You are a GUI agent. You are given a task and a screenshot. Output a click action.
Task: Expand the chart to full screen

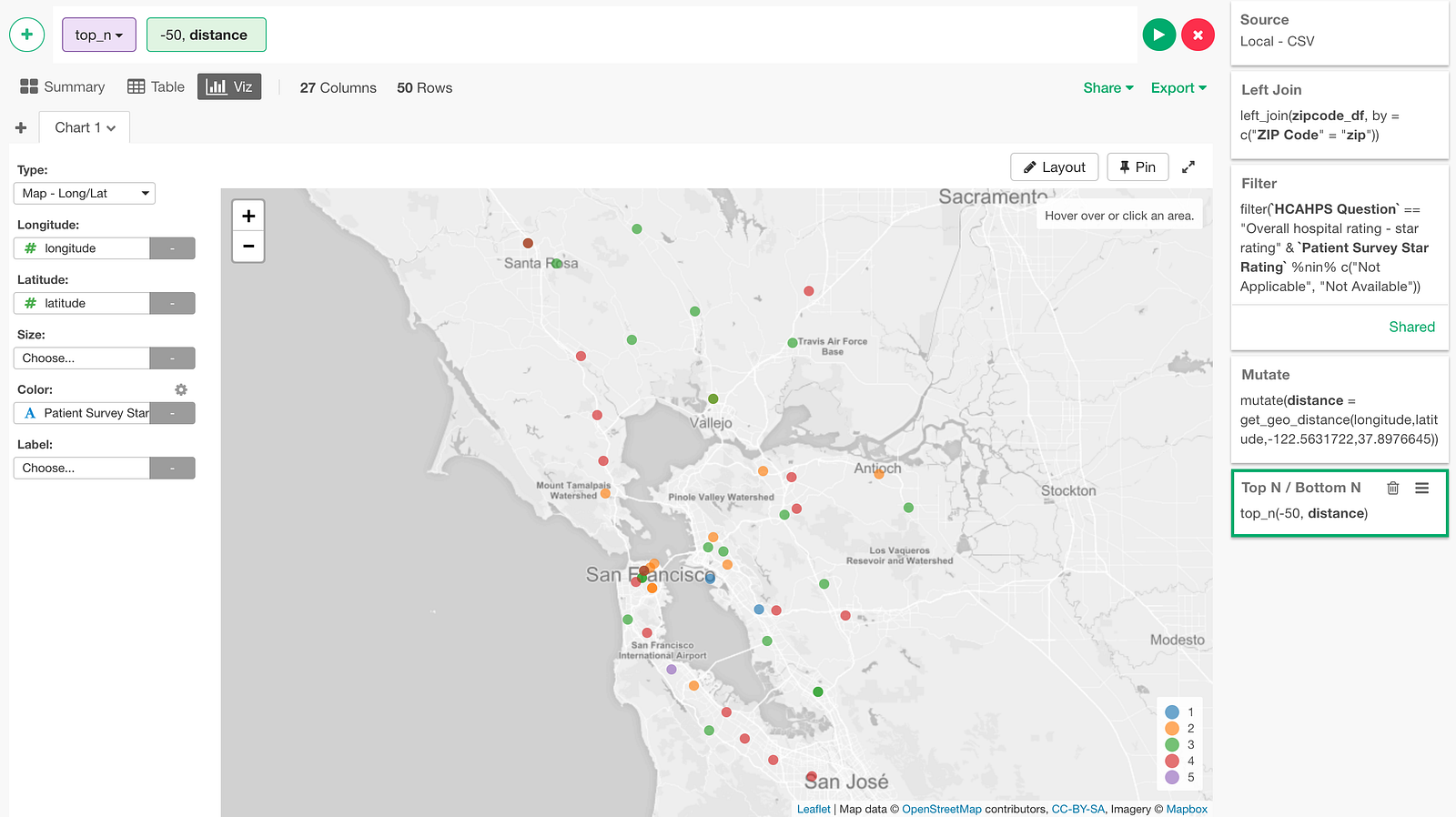click(1188, 167)
